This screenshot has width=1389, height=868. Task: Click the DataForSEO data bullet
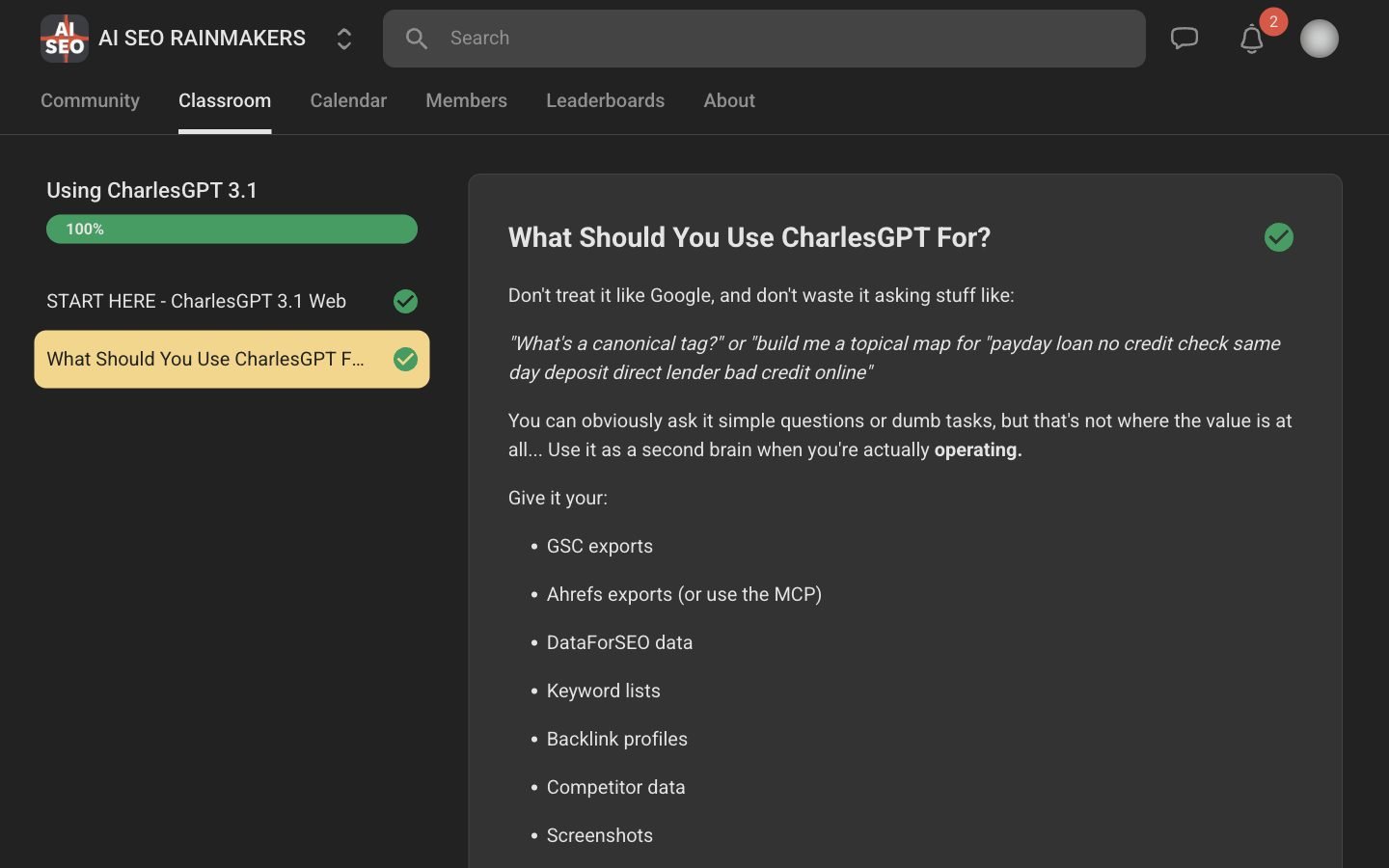[x=619, y=642]
